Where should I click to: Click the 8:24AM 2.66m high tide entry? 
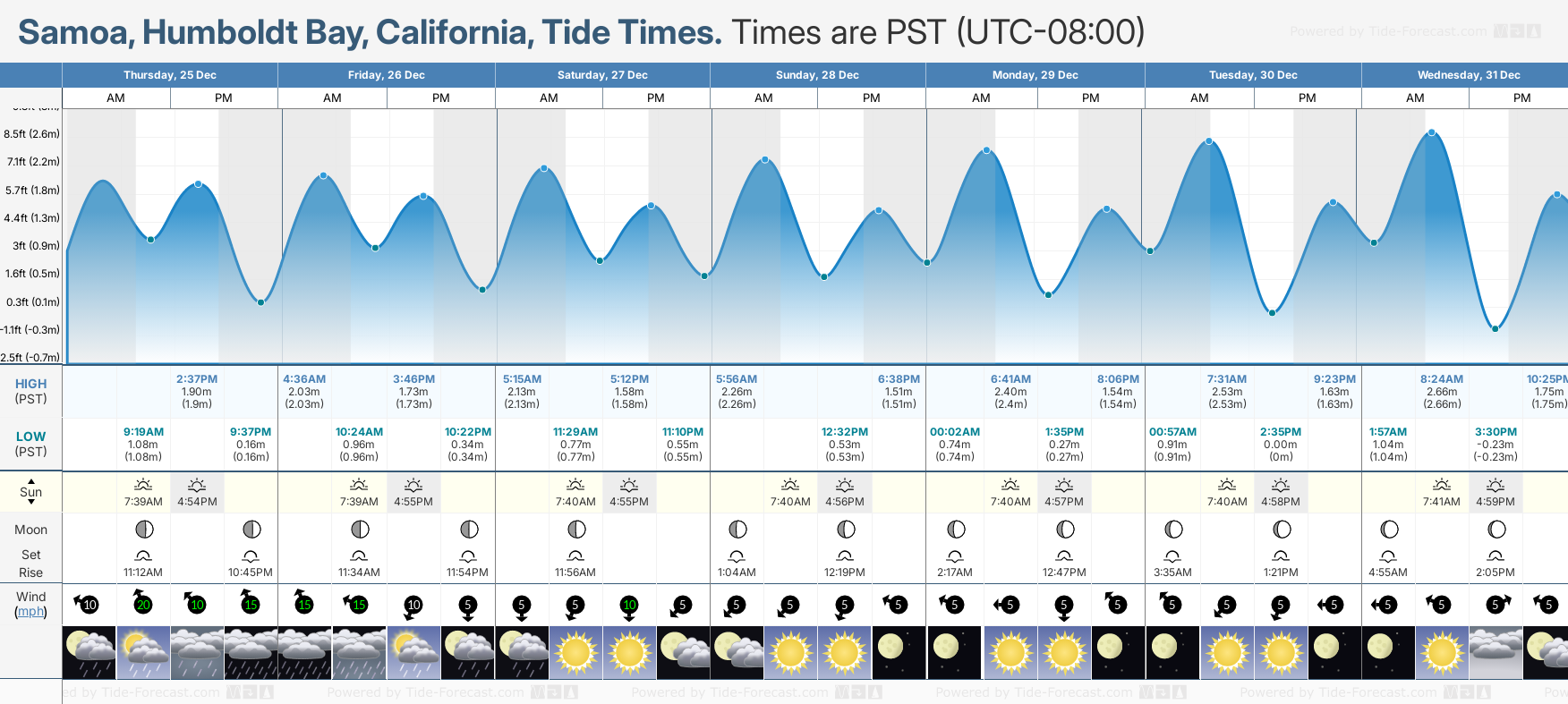(x=1441, y=391)
